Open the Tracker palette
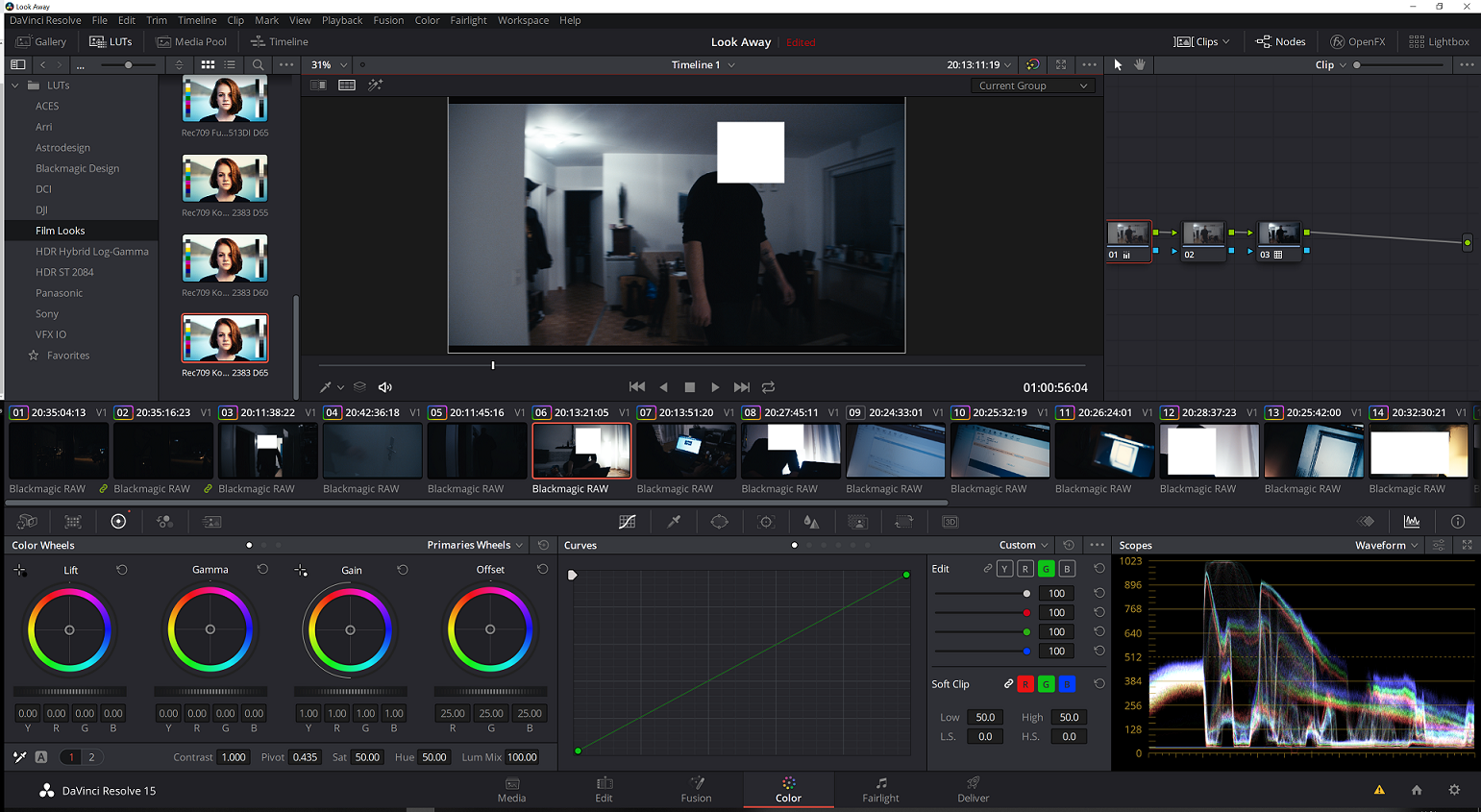The width and height of the screenshot is (1481, 812). pos(766,522)
